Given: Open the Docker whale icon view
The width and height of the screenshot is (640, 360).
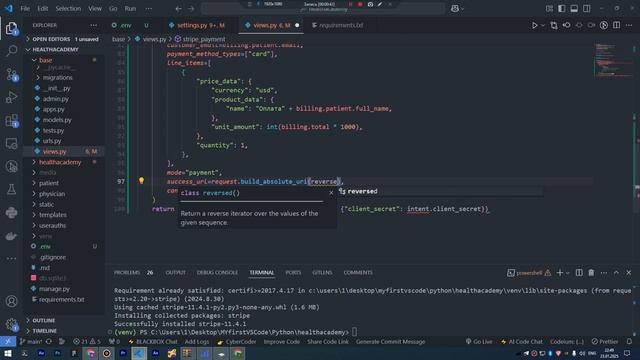Looking at the screenshot, I should click(11, 236).
